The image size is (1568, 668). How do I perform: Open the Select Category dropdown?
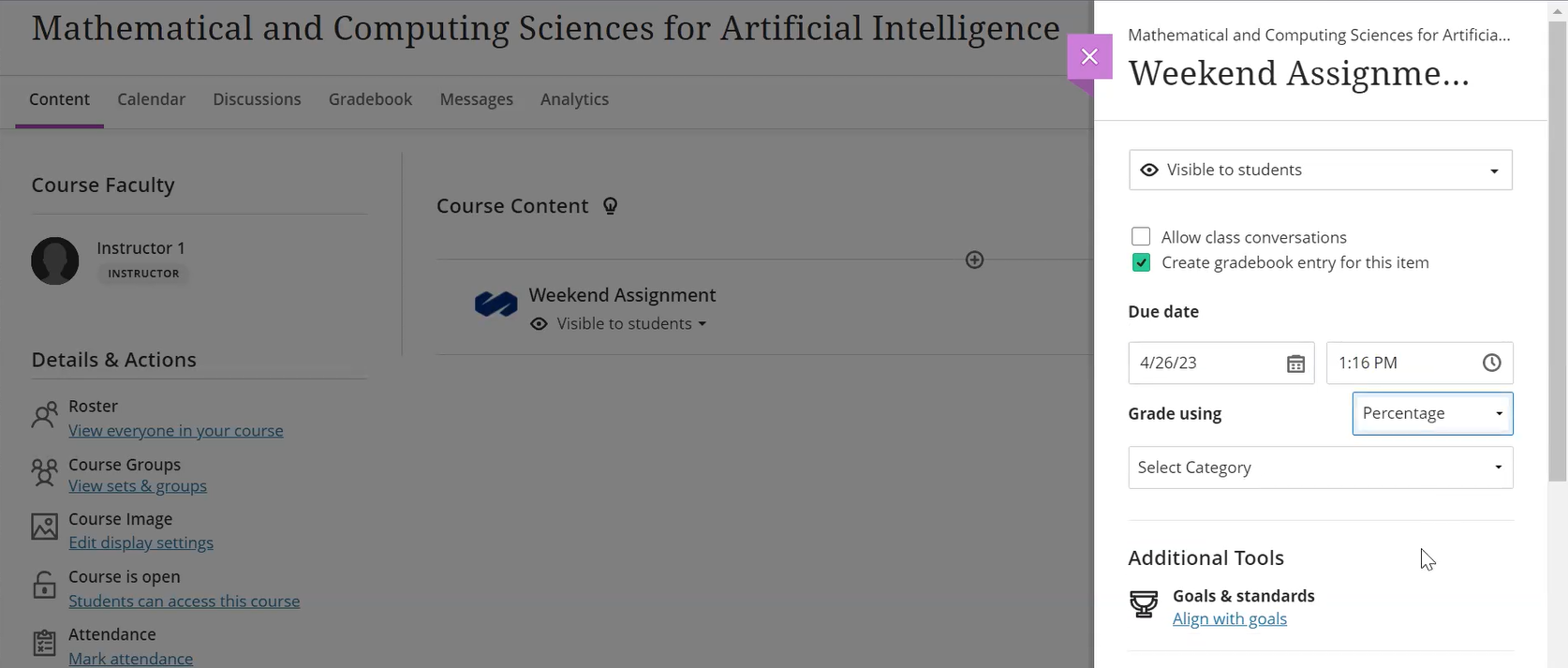coord(1321,468)
